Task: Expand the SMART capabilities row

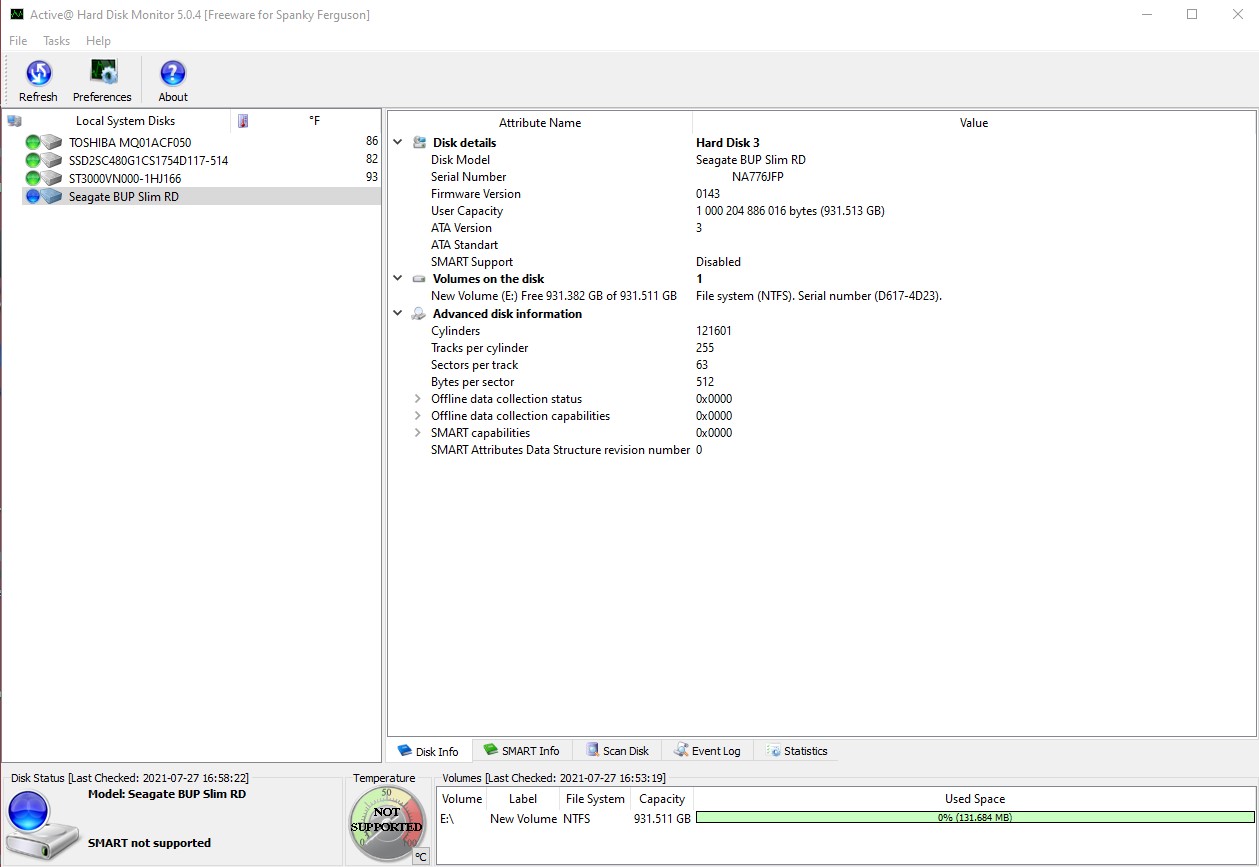Action: (418, 433)
